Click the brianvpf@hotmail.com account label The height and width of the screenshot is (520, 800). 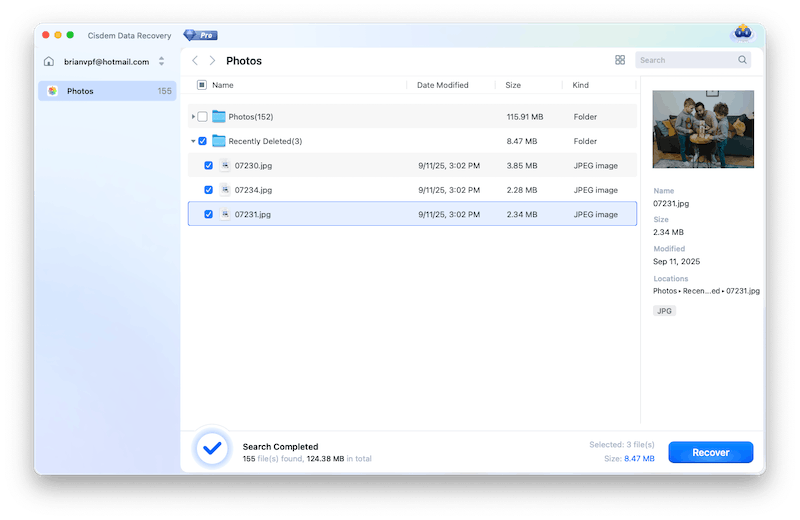(107, 62)
